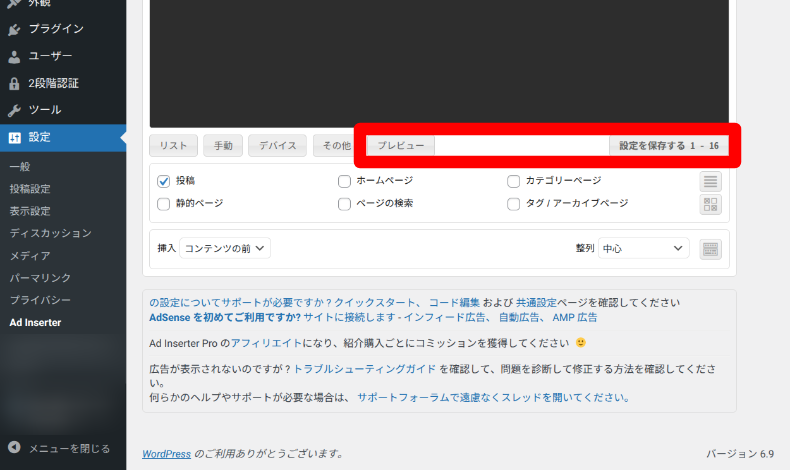Click the settings slider icon beside 設定

pyautogui.click(x=15, y=138)
